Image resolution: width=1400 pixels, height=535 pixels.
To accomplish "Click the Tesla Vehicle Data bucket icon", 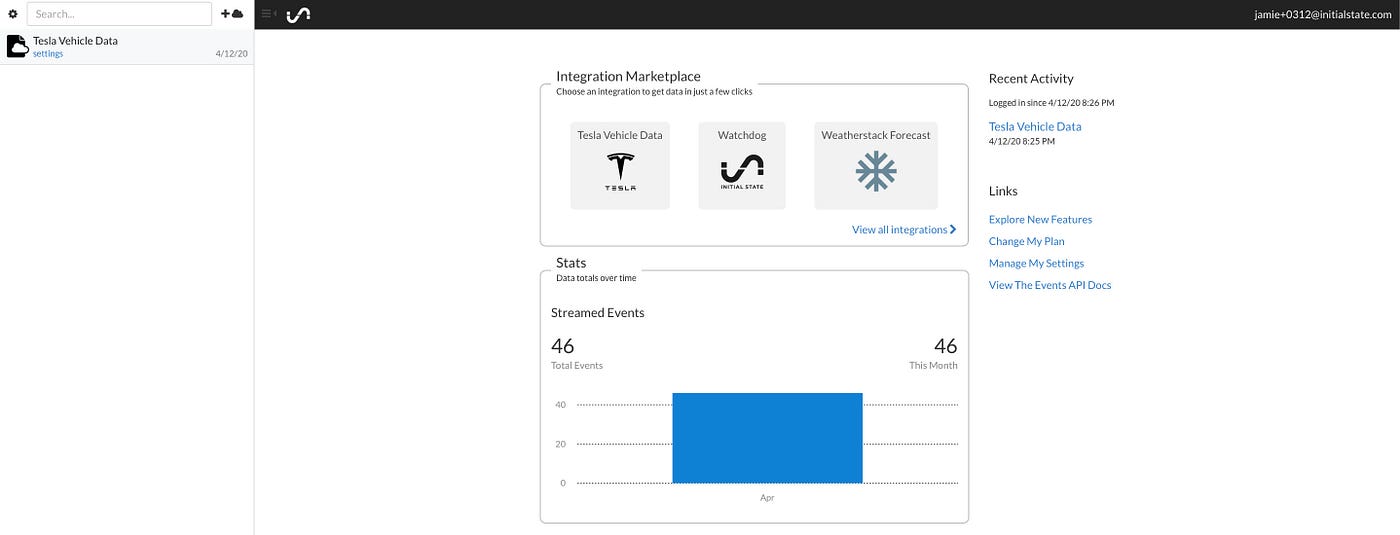I will 17,46.
